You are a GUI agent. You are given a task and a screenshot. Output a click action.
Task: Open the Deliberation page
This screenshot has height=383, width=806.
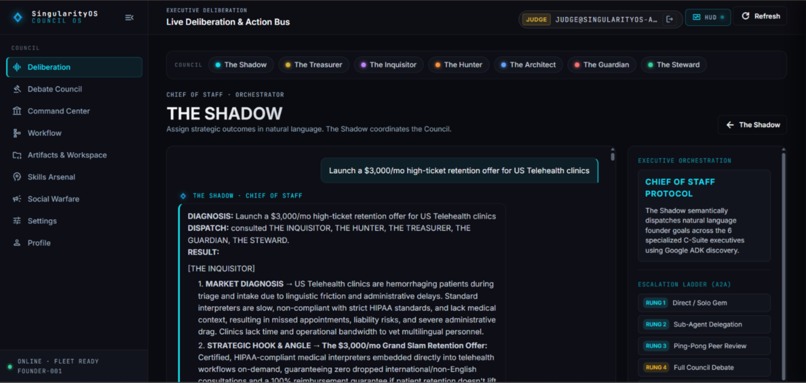[x=75, y=67]
